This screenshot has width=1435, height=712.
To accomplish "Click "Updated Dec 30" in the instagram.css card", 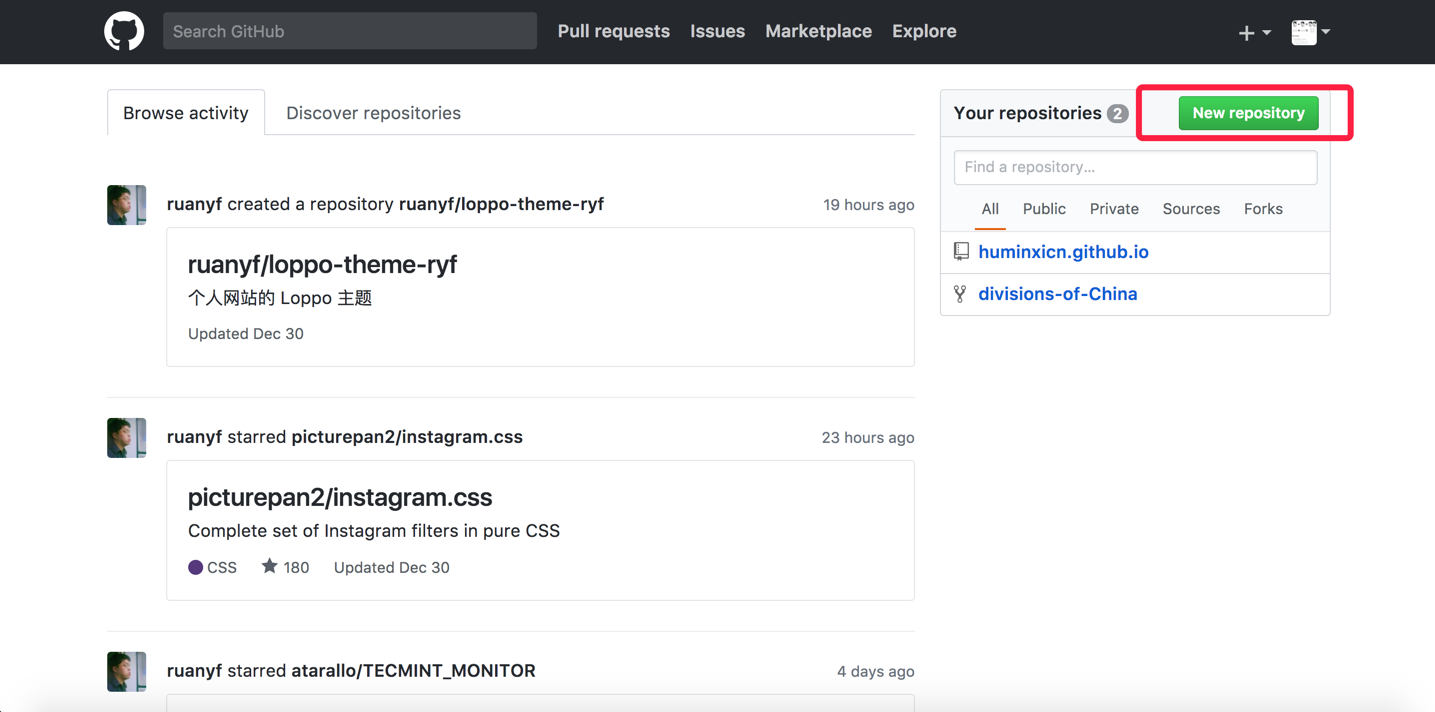I will (x=392, y=567).
